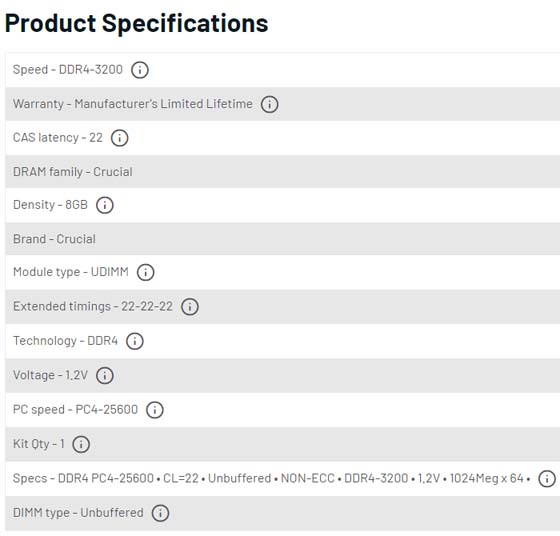Click the Kit Qty - 1 text

39,444
